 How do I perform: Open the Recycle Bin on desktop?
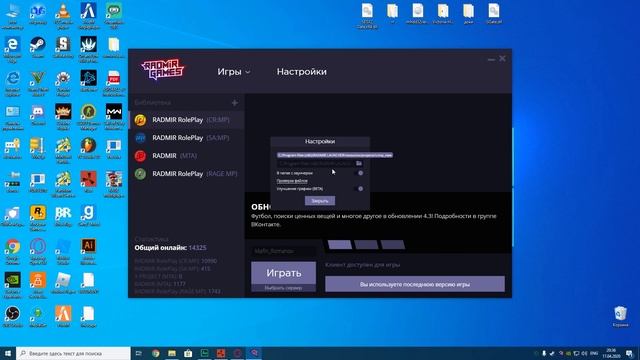pos(620,316)
